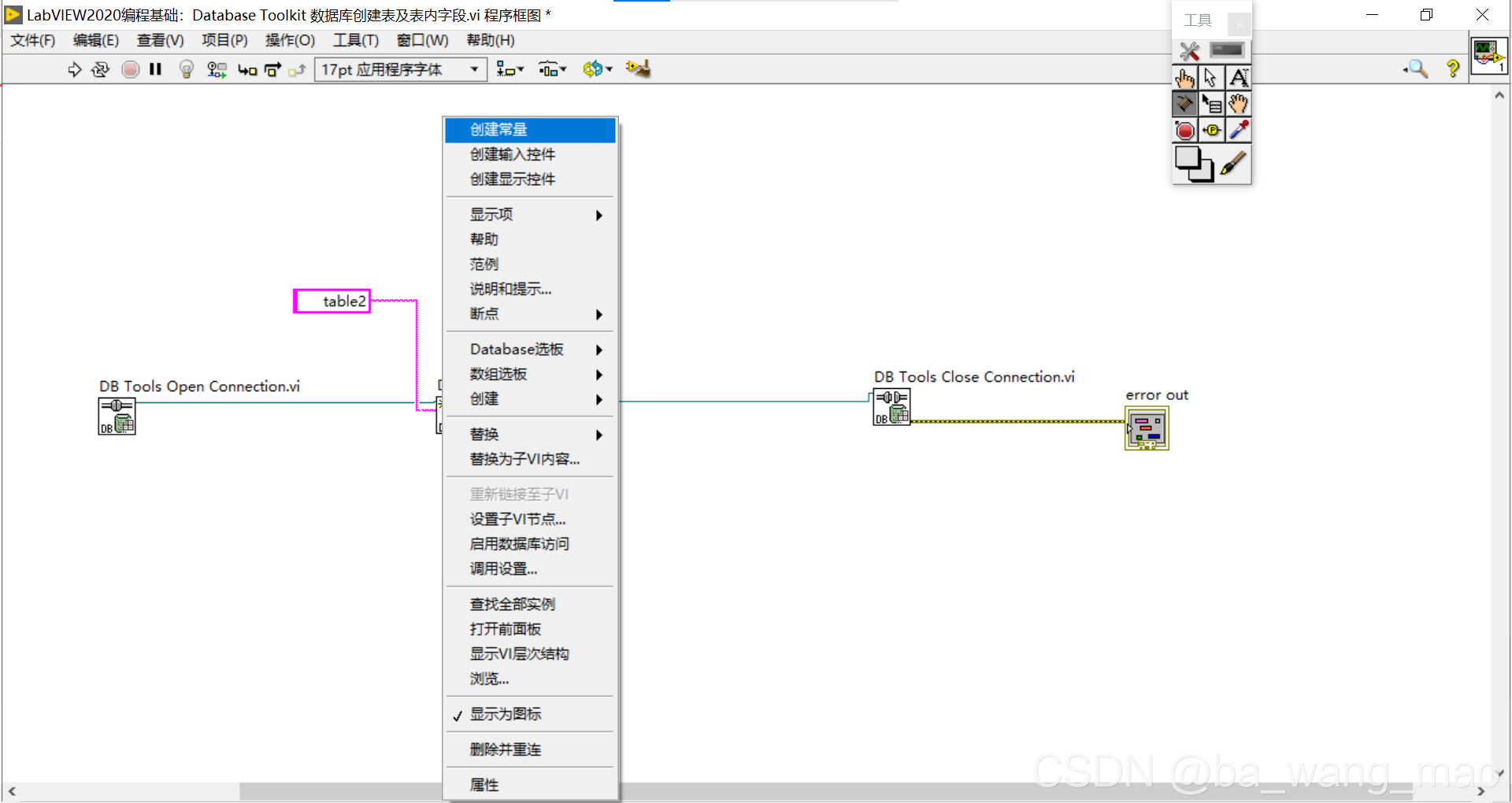Click 打开前面板 to open front panel
Viewport: 1512px width, 803px height.
coord(506,628)
